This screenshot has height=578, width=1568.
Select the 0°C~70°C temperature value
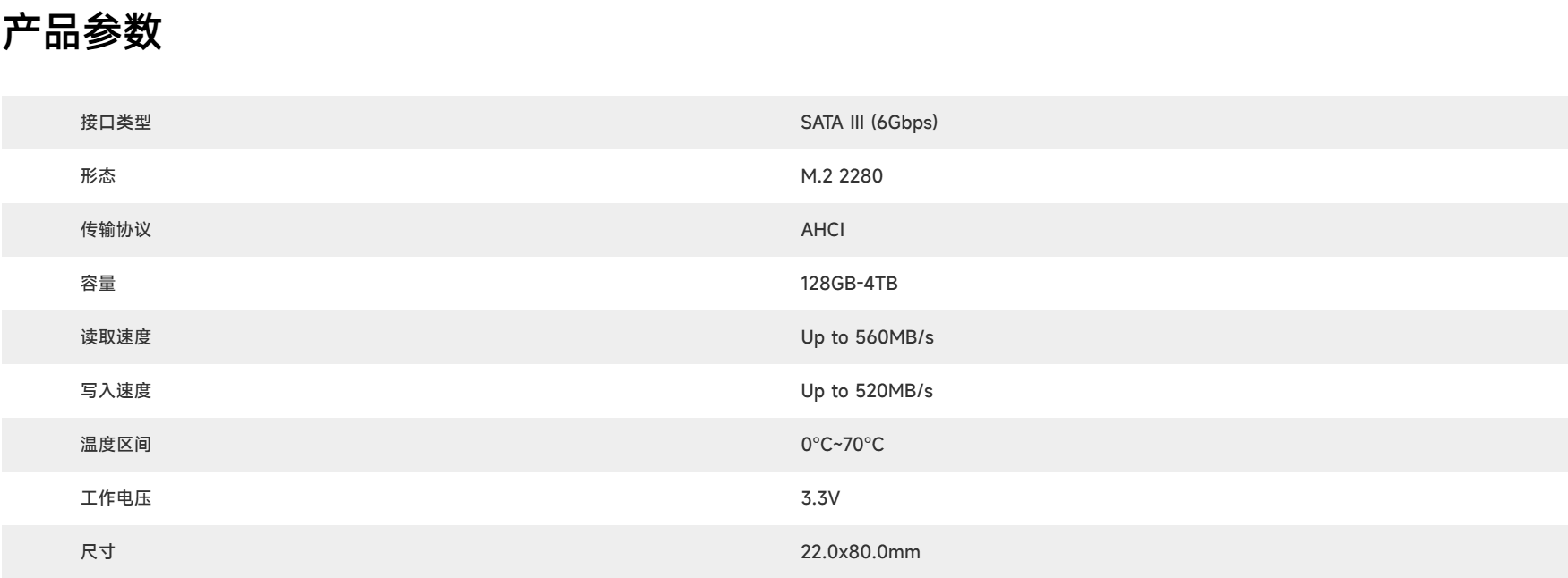point(842,445)
